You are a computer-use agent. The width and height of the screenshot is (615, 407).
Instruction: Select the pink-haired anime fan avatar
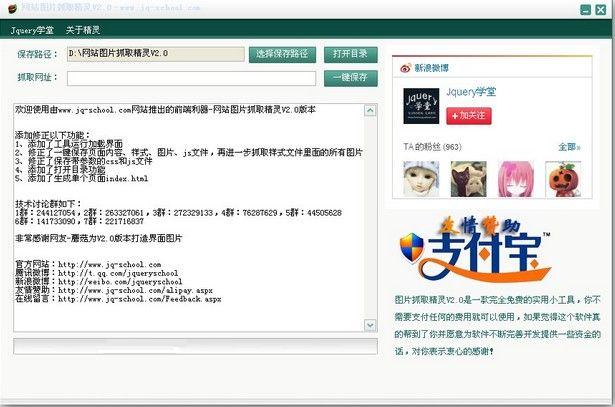pyautogui.click(x=516, y=179)
